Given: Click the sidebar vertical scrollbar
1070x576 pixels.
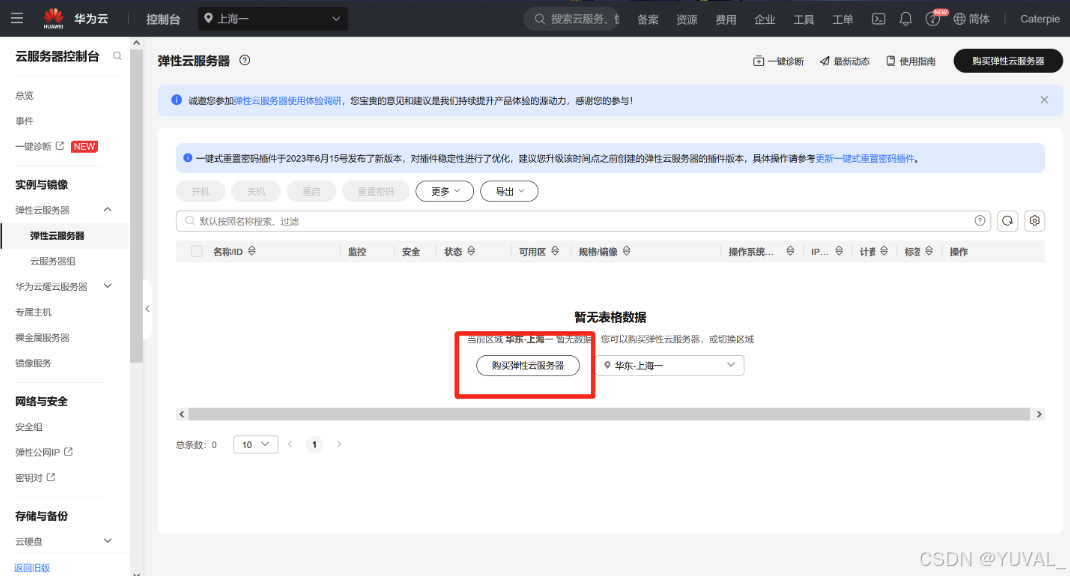Looking at the screenshot, I should pyautogui.click(x=136, y=205).
